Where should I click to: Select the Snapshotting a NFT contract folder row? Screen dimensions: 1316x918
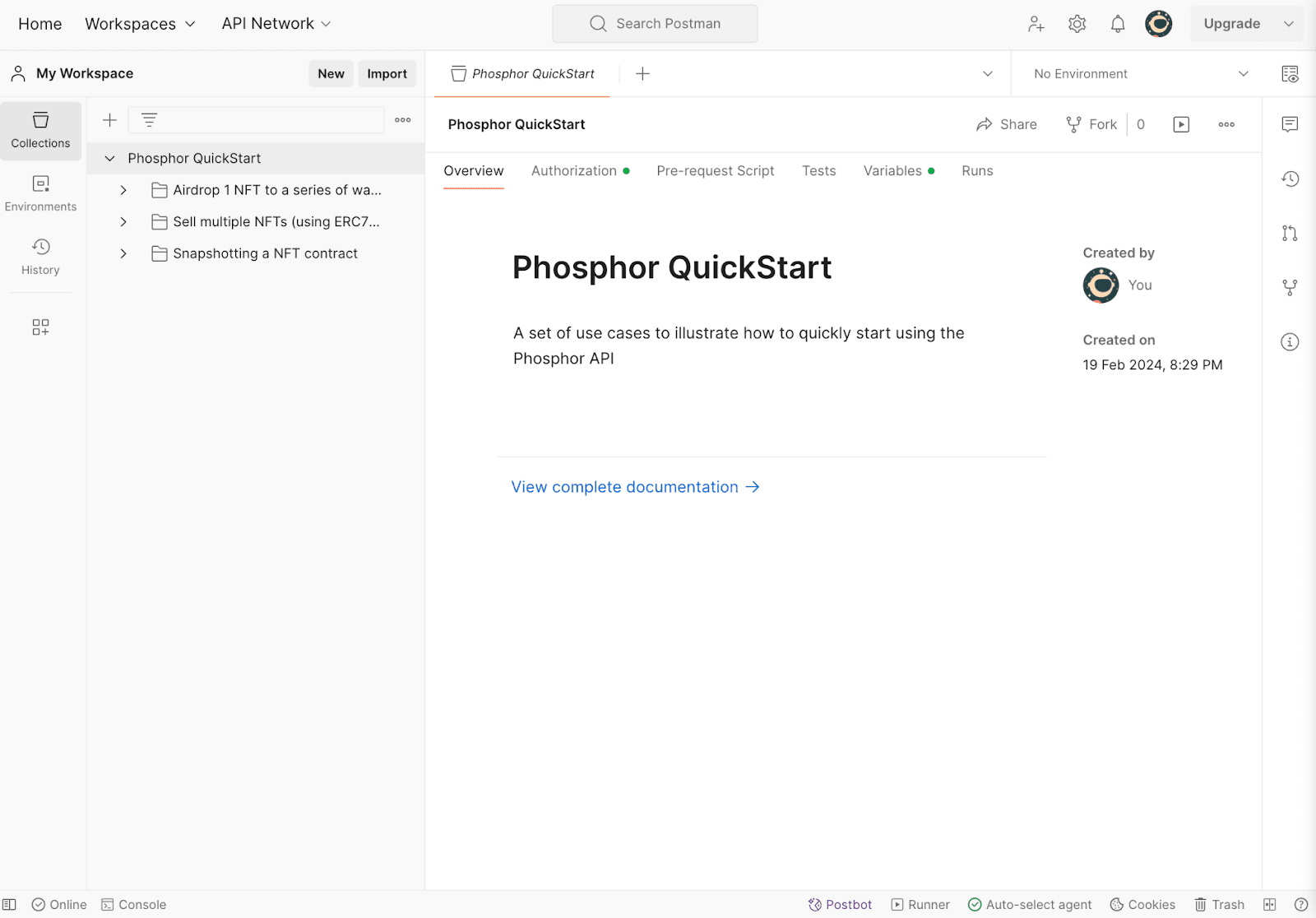click(256, 253)
